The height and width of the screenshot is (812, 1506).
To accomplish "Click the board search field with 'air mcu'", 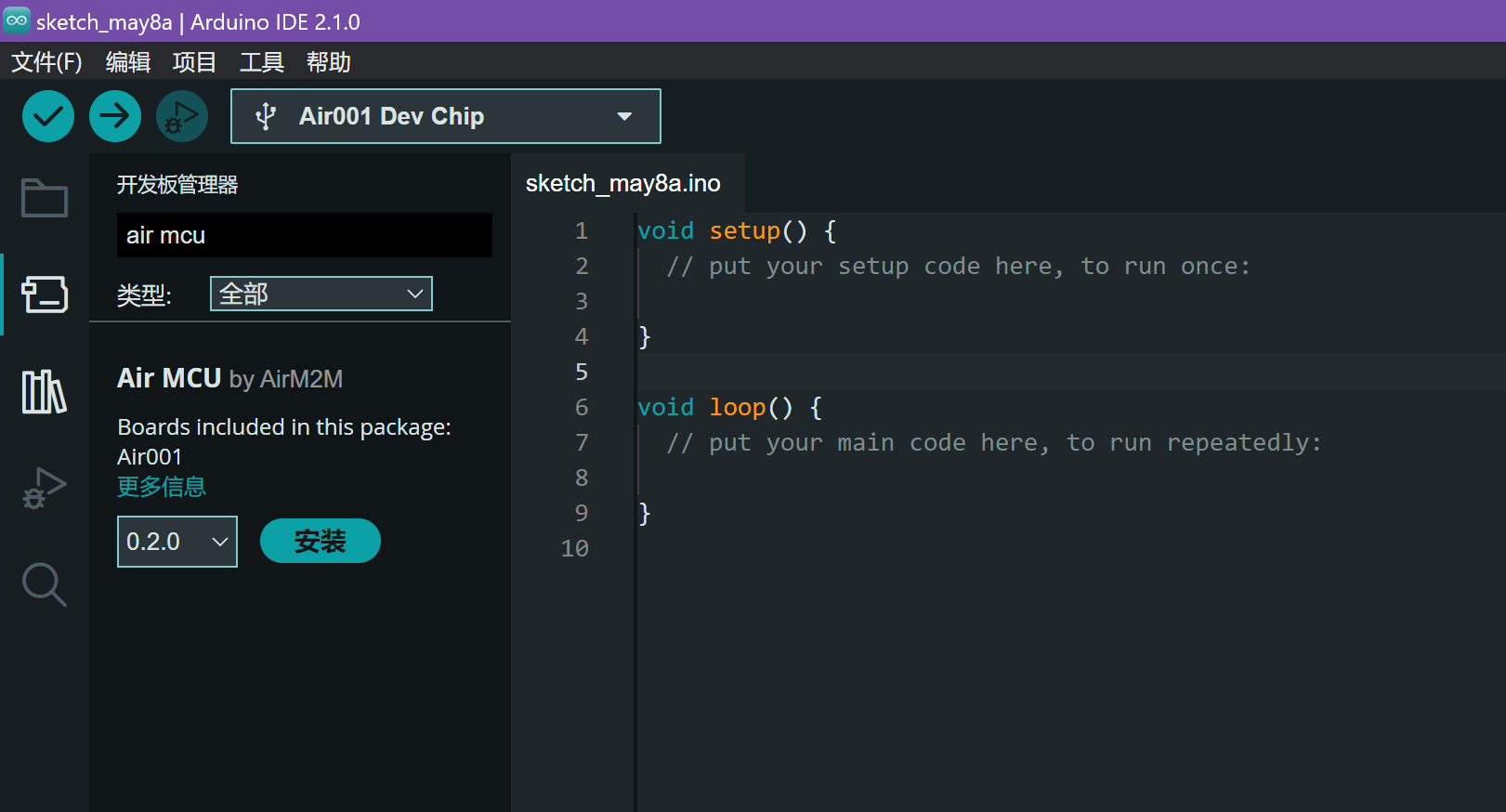I will 304,235.
